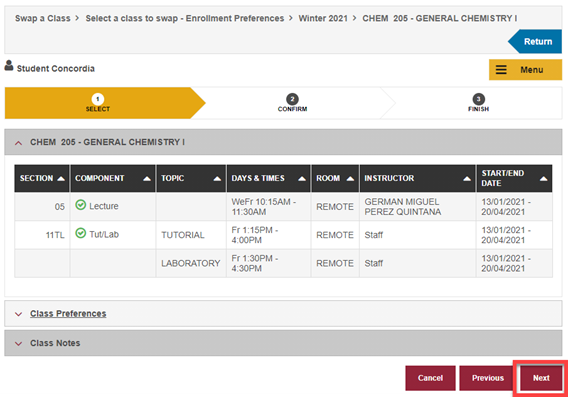Click green check icon beside Lecture
568x397 pixels.
(80, 205)
